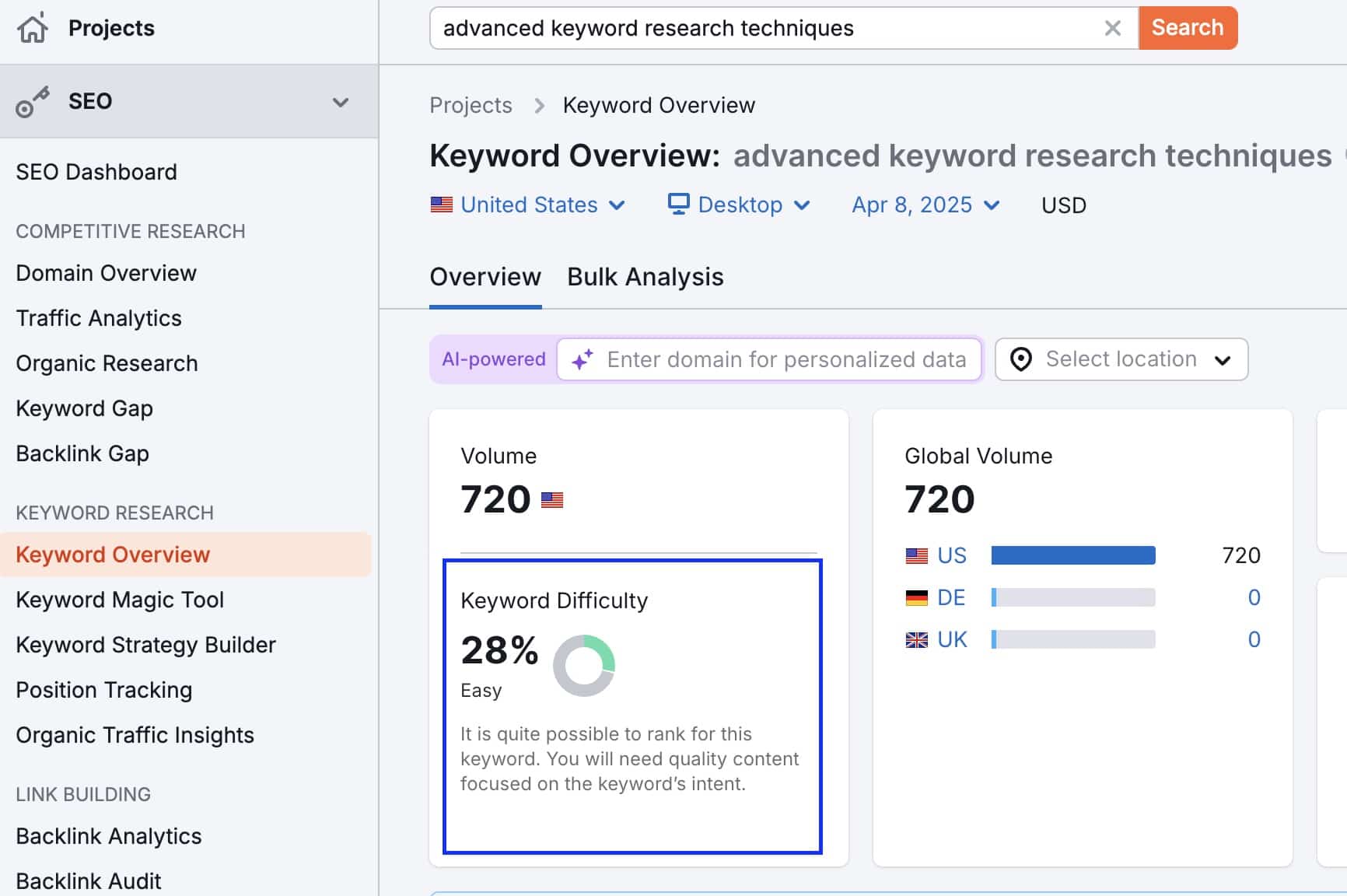Select Keyword Overview in sidebar
The image size is (1347, 896).
(x=186, y=555)
